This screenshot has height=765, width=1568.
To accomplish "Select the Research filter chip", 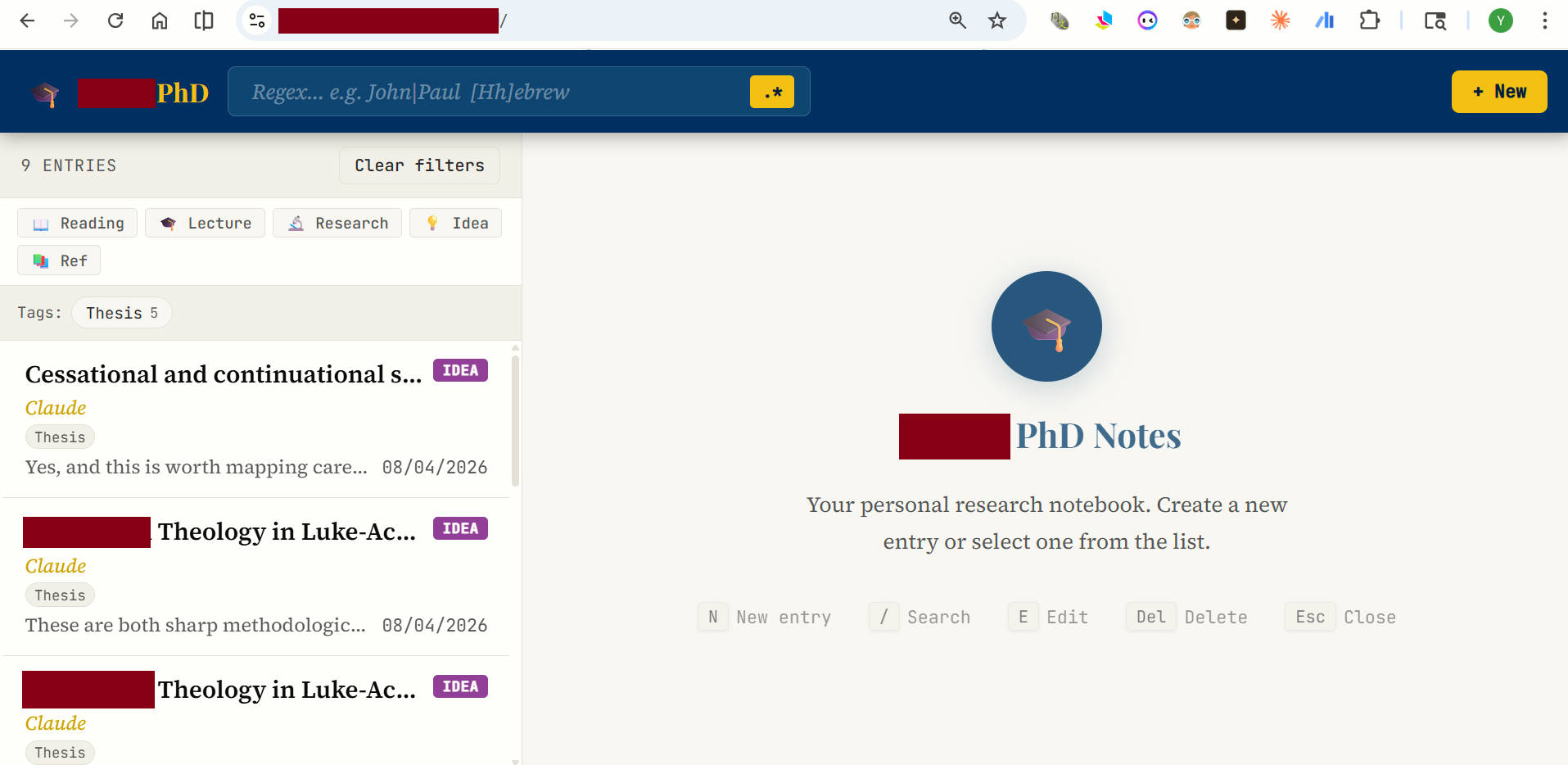I will pos(337,224).
